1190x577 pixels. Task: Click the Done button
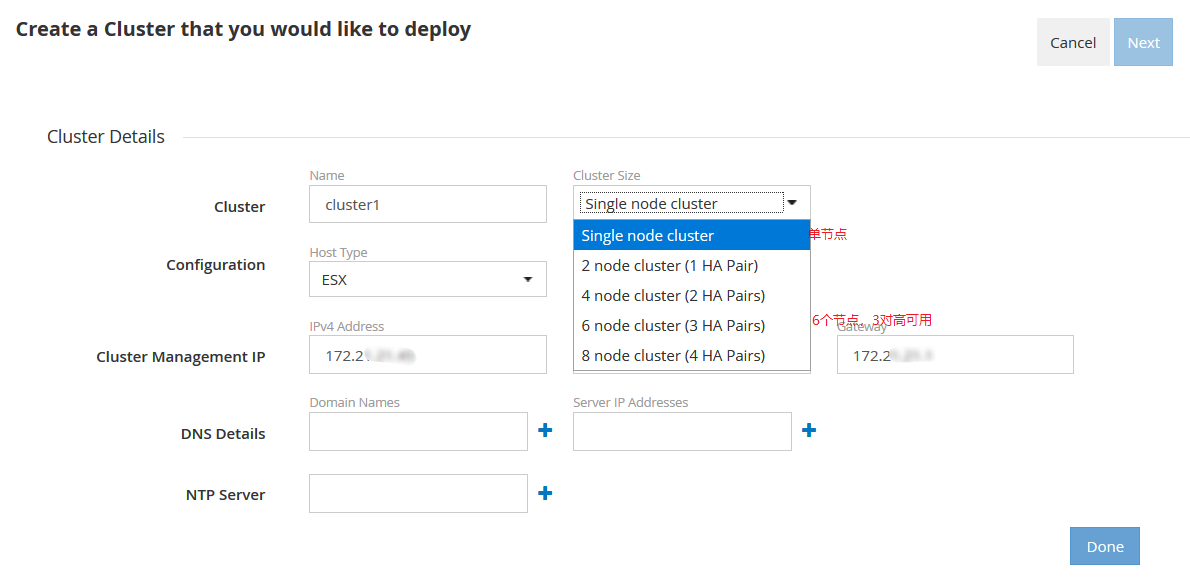pos(1104,546)
